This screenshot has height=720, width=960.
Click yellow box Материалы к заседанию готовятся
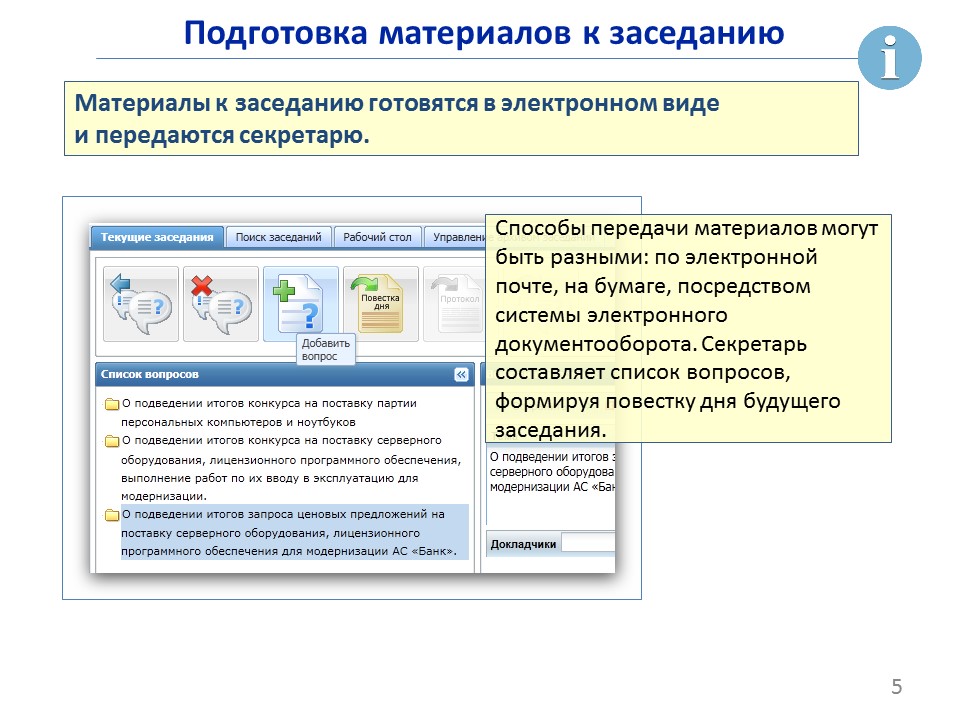point(461,119)
